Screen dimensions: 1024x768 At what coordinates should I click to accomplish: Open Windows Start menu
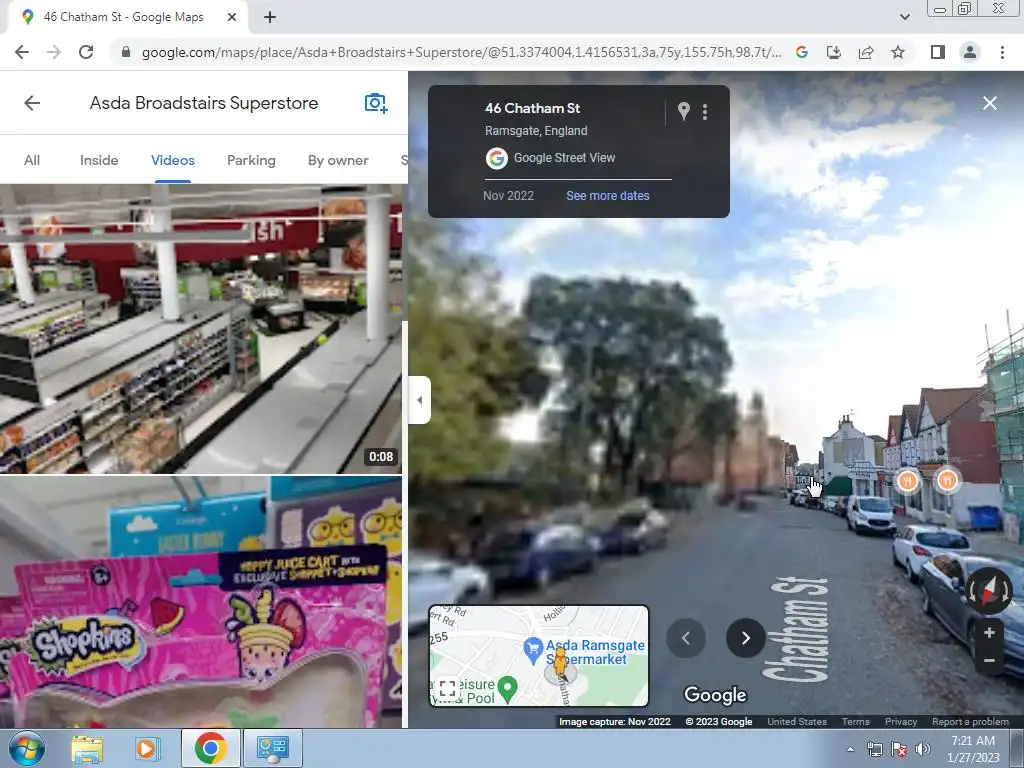[27, 748]
